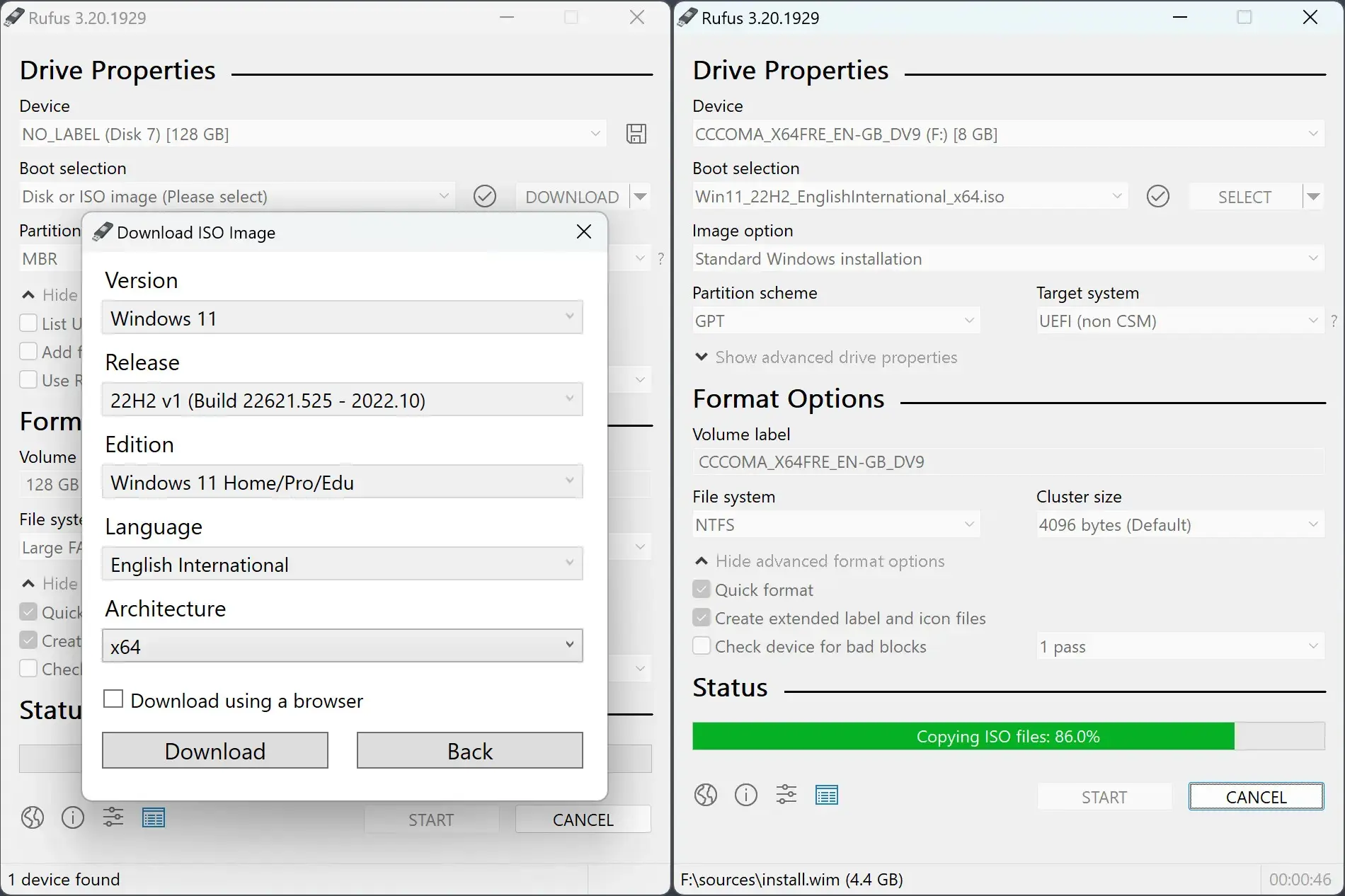The width and height of the screenshot is (1345, 896).
Task: Enable Check device for bad blocks in the right window
Action: [x=702, y=645]
